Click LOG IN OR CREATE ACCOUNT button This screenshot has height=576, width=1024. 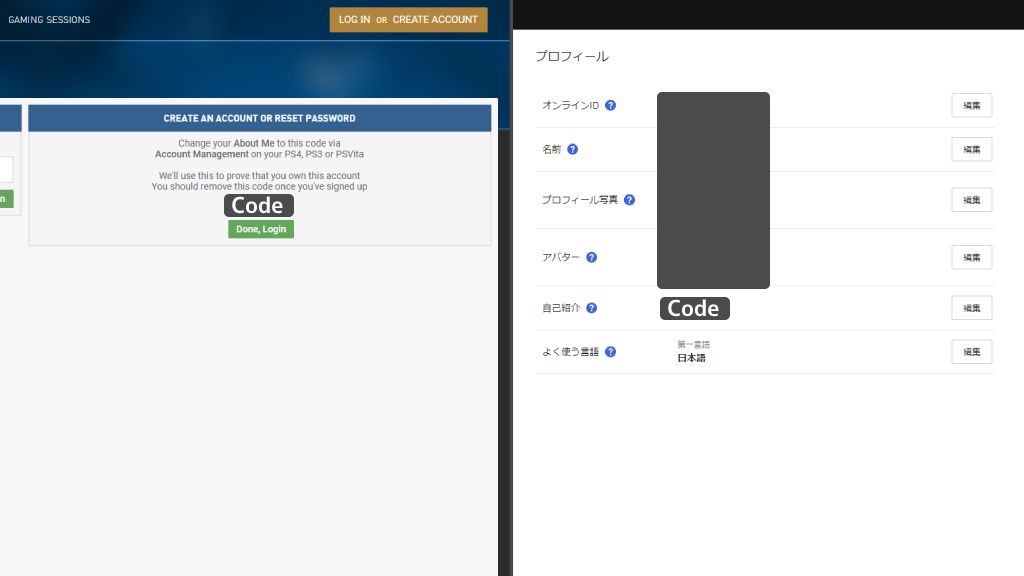click(x=408, y=20)
